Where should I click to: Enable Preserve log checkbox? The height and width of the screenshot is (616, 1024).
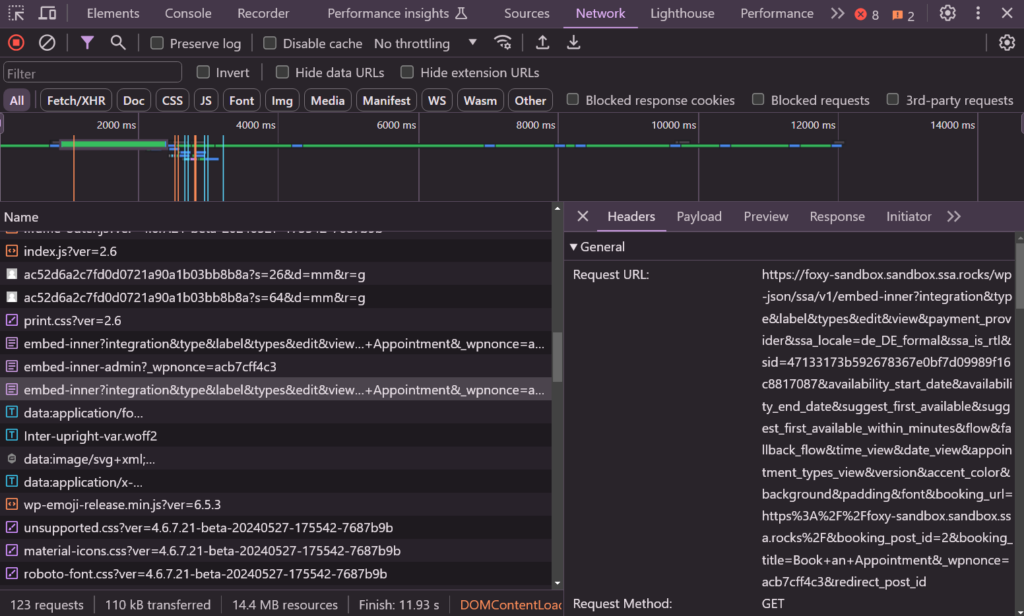point(157,43)
